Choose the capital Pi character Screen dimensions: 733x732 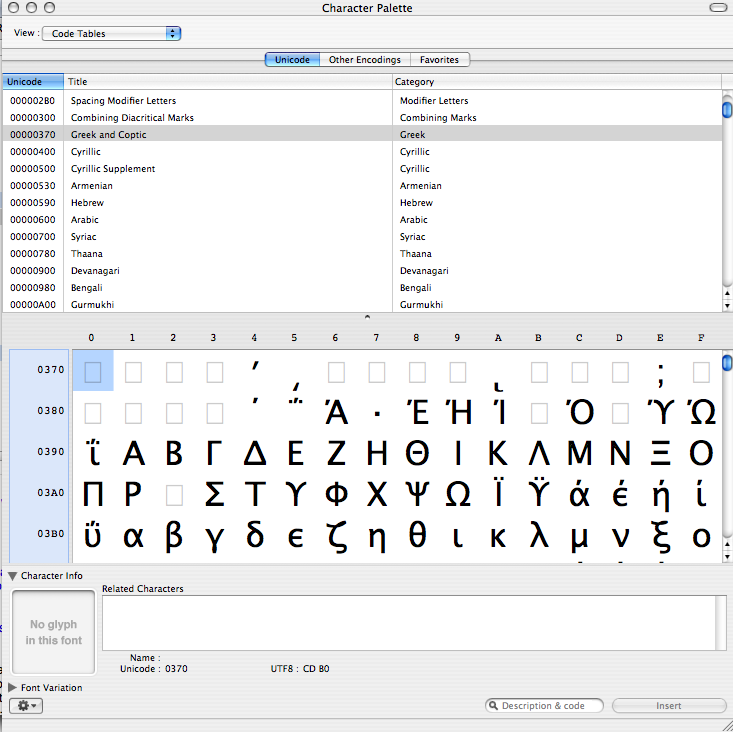pos(93,494)
